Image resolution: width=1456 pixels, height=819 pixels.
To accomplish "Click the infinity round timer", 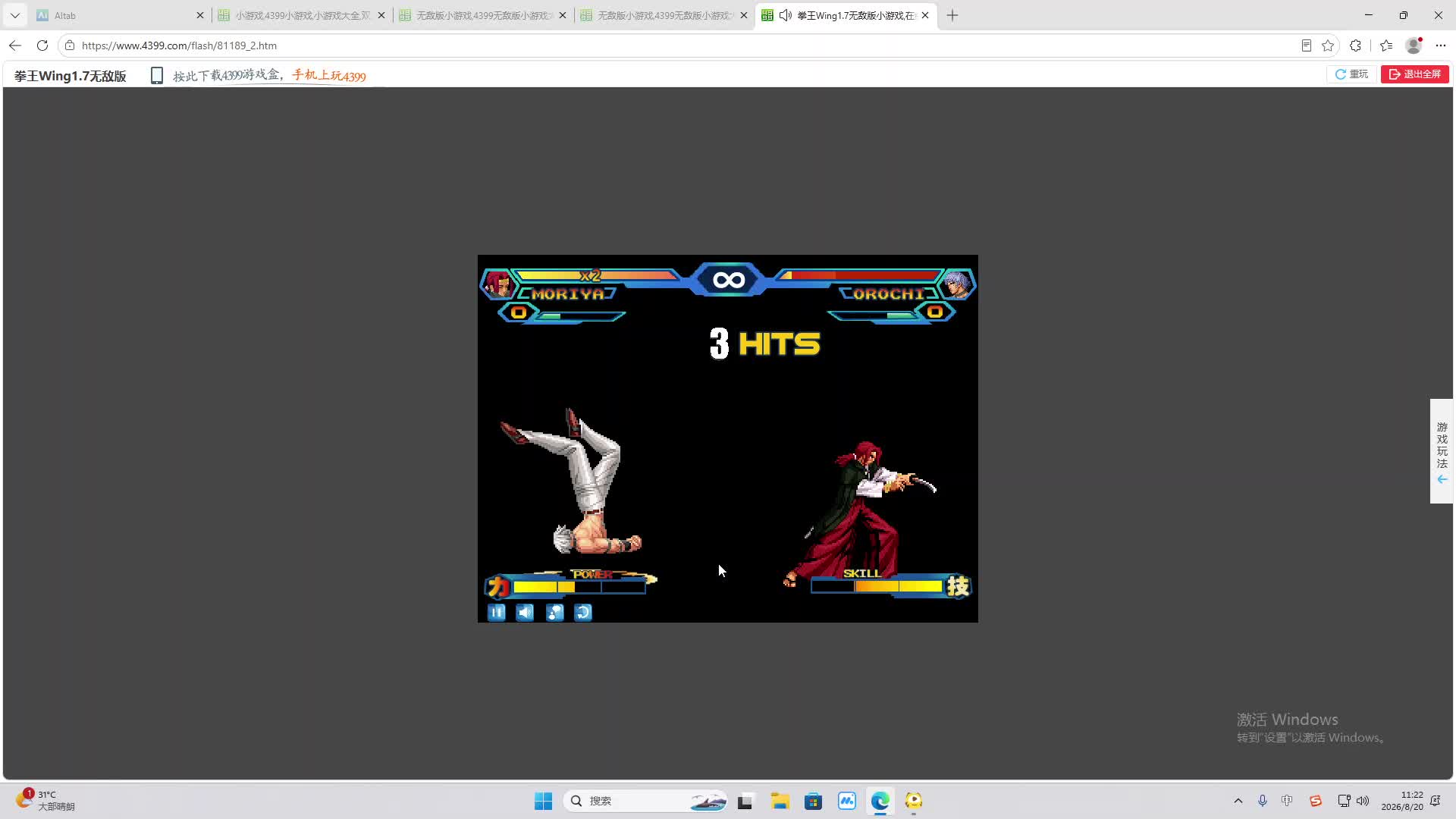I will [x=729, y=280].
